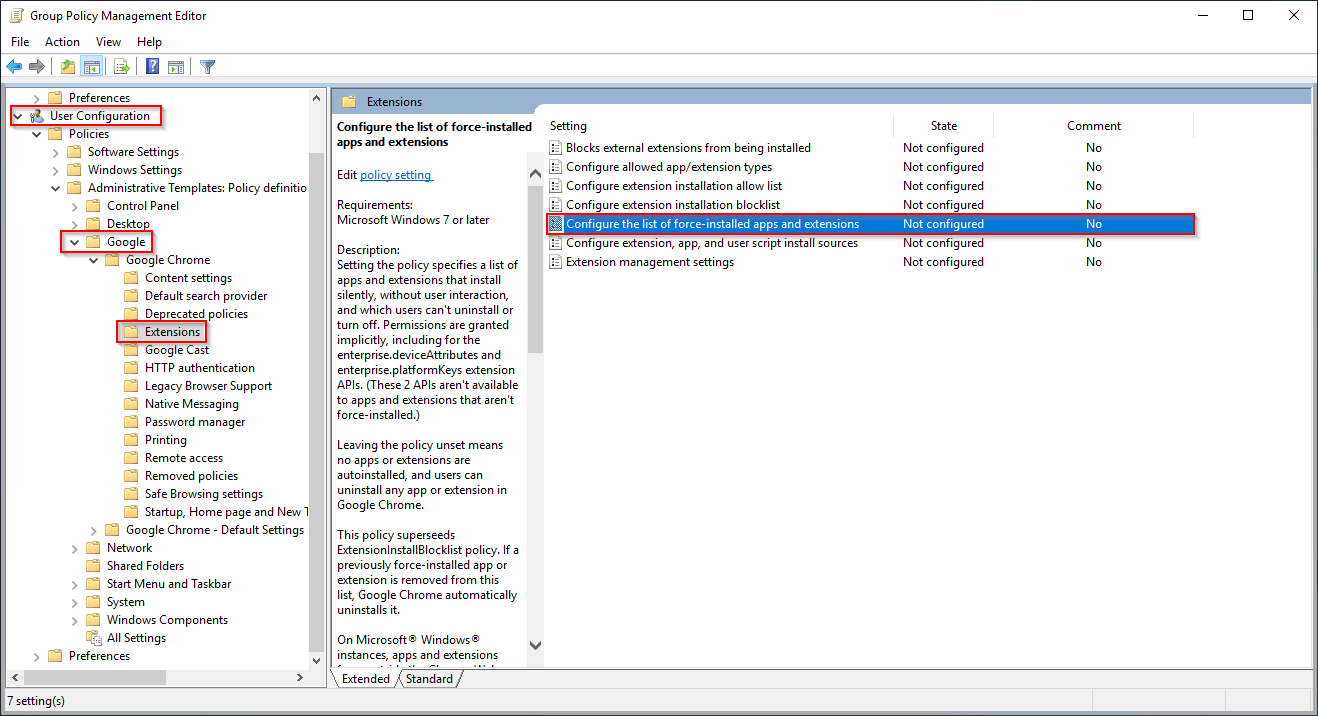Open the Action menu

pyautogui.click(x=62, y=41)
